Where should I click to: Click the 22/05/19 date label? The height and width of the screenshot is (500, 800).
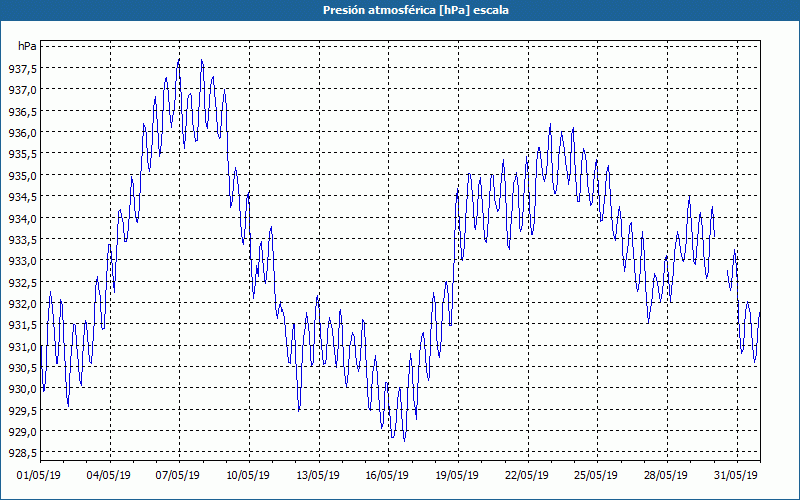coord(527,475)
